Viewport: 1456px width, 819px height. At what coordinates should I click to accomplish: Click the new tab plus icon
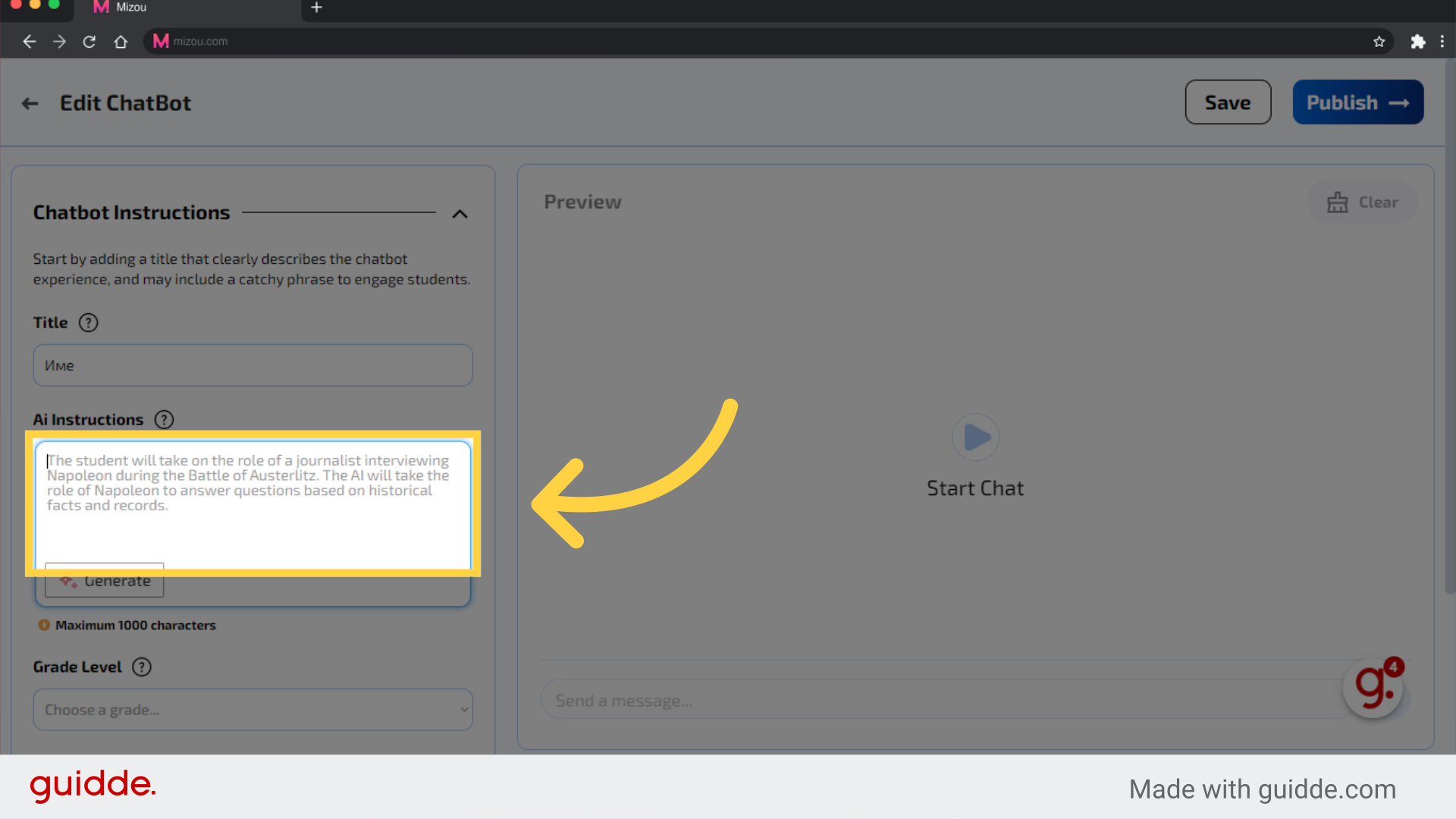(x=317, y=9)
